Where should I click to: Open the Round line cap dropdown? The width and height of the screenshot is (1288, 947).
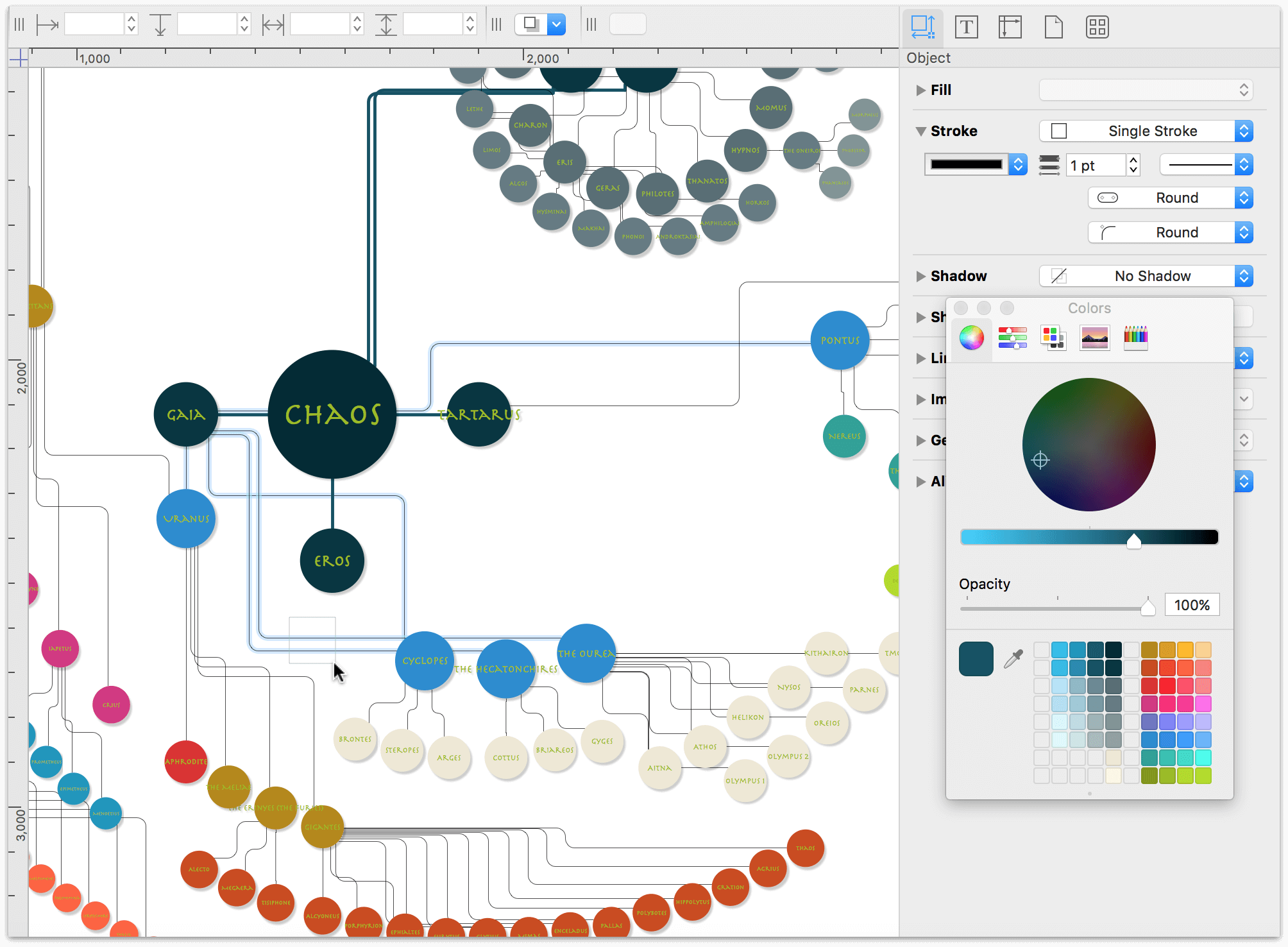point(1171,198)
